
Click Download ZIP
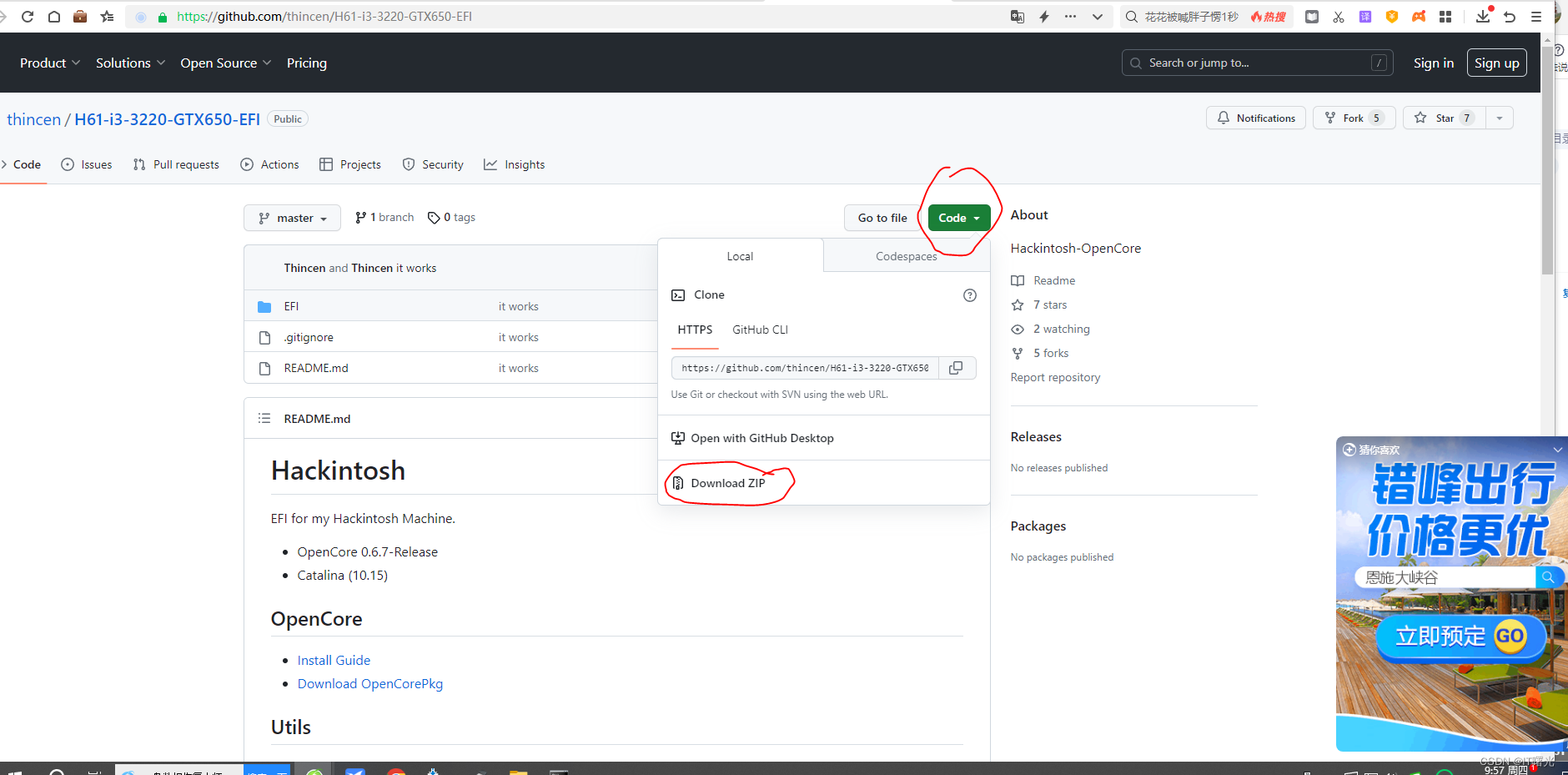(x=728, y=483)
